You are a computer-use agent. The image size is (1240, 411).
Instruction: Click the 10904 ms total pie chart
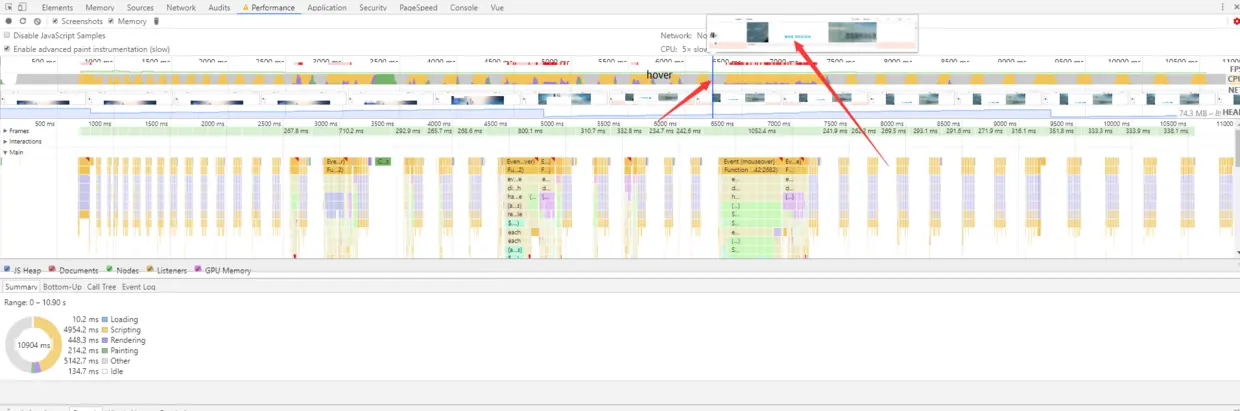pos(34,344)
